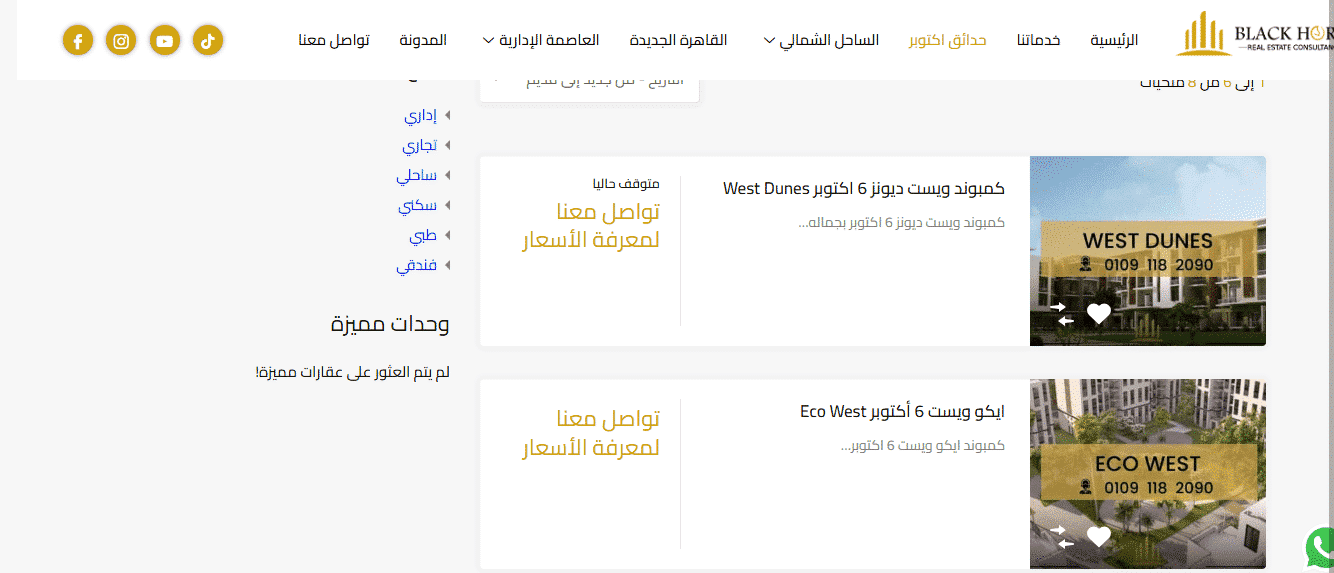Expand arrow beside تجاري category
1334x573 pixels.
point(448,146)
